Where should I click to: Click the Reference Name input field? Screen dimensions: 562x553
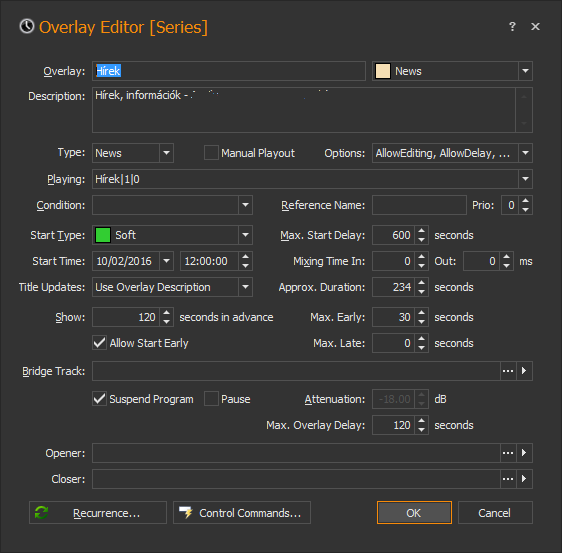tap(419, 205)
